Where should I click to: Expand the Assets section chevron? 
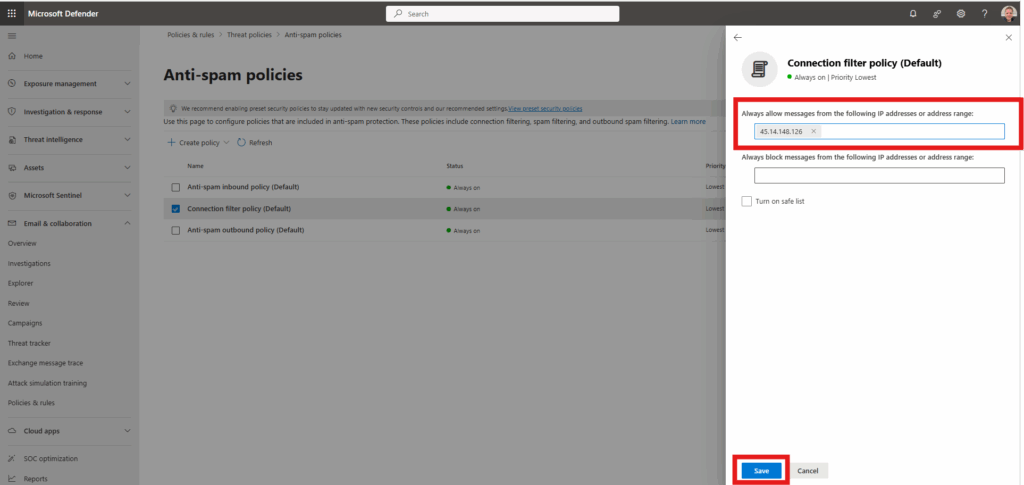127,168
